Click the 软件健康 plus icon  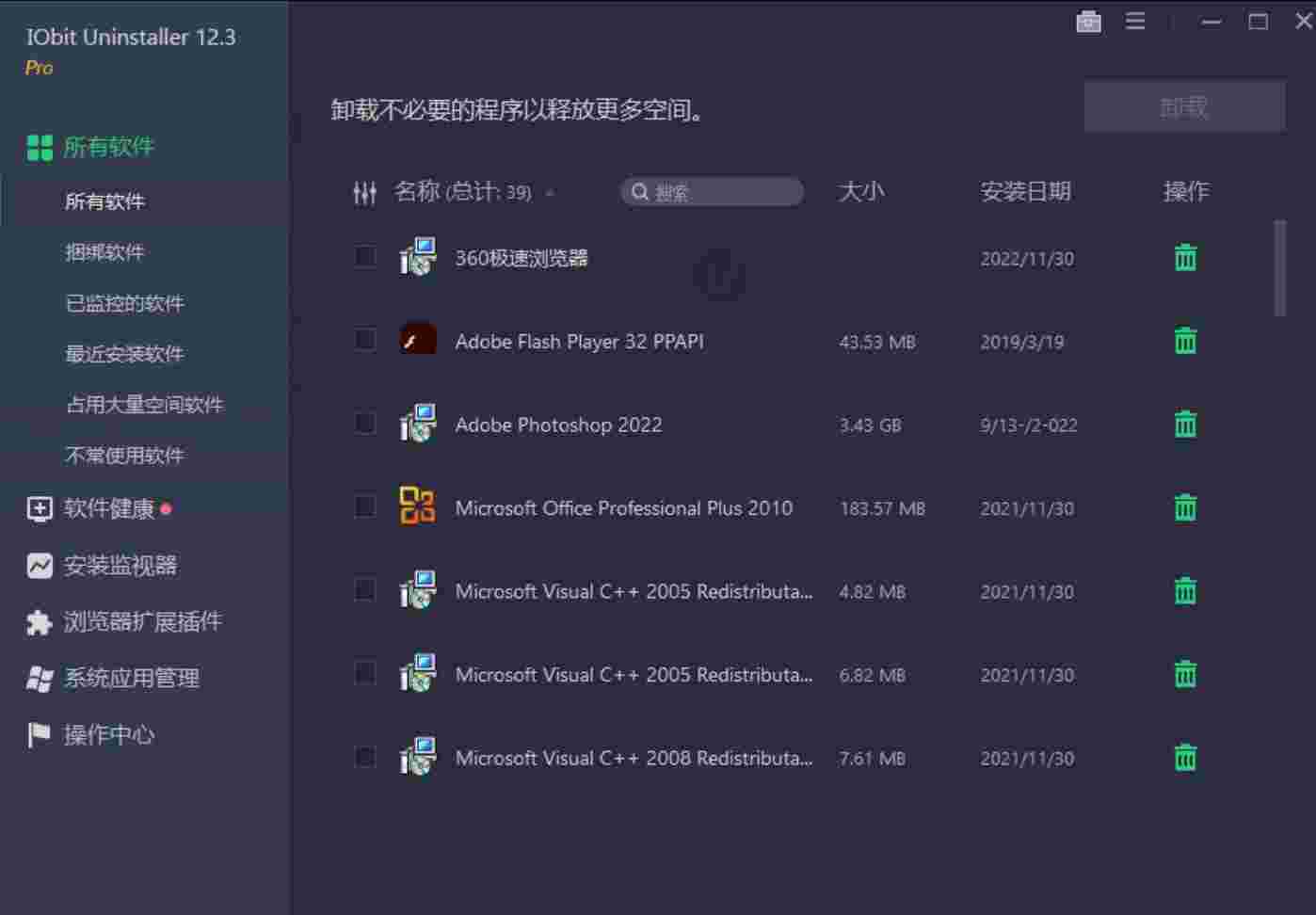point(40,509)
